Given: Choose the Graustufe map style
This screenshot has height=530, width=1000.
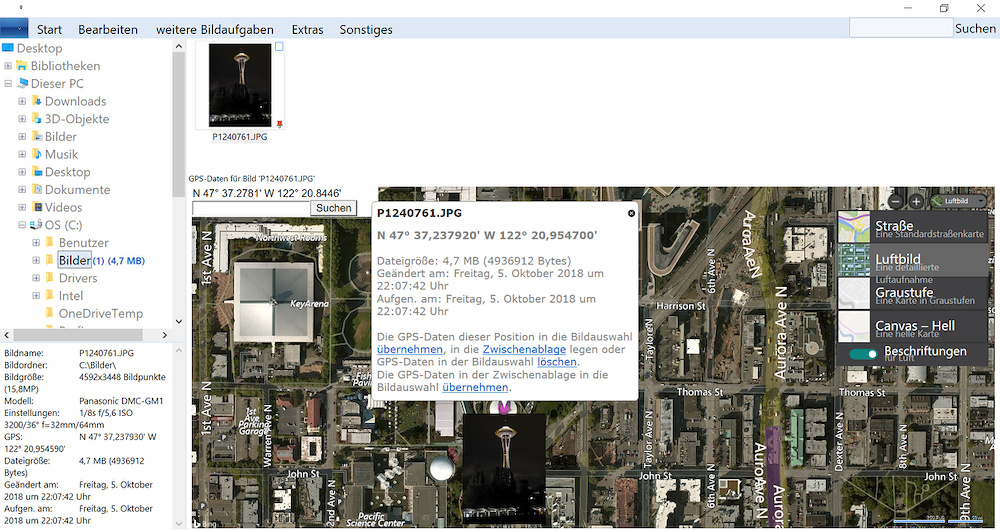Looking at the screenshot, I should [x=854, y=293].
